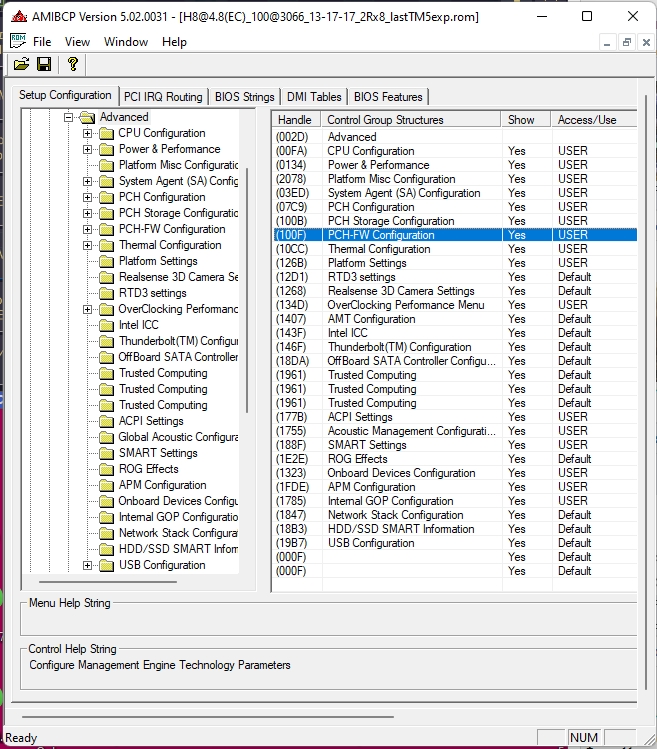Select the Network Stack Configuration tree item

tap(178, 533)
